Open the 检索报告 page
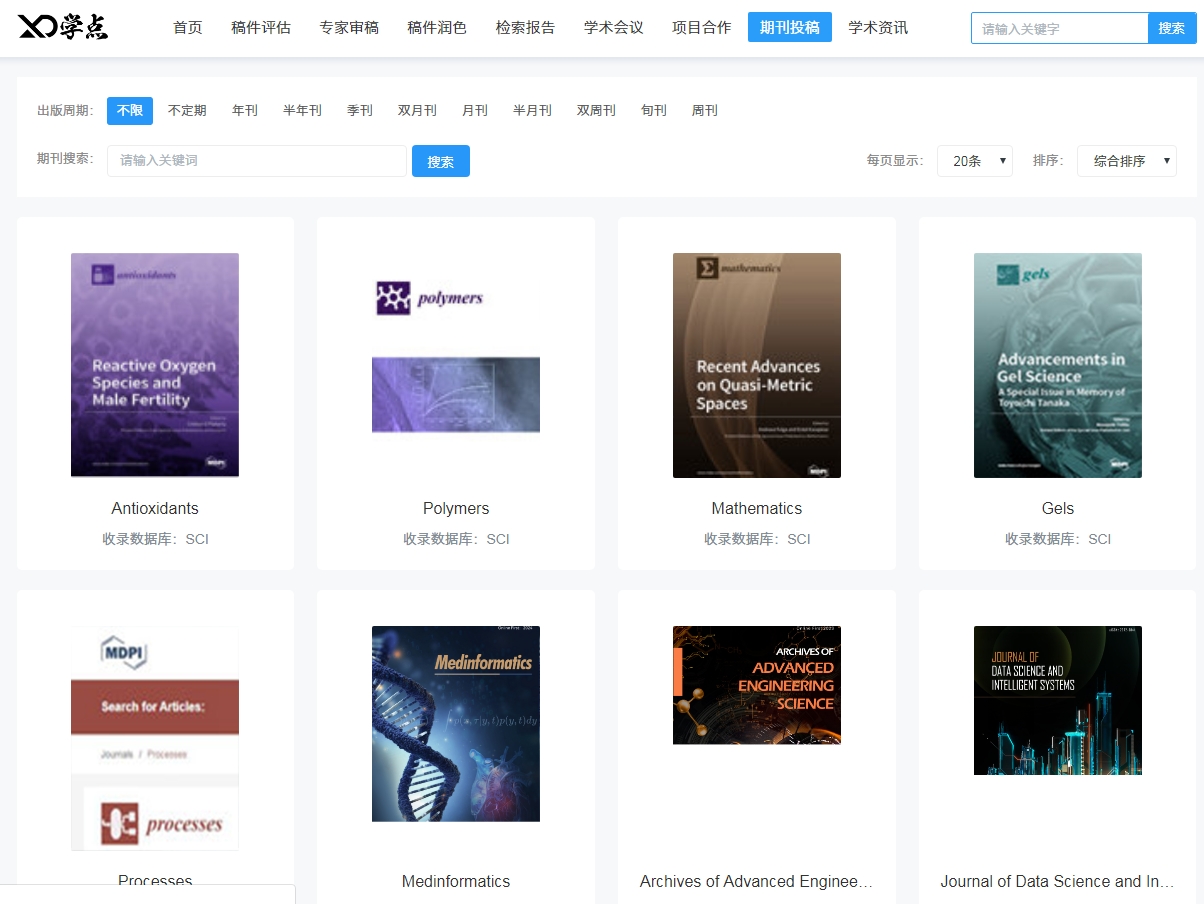 click(525, 28)
